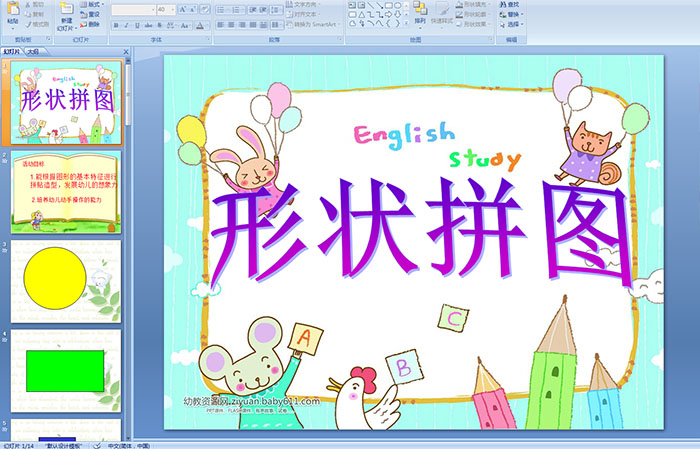Click the spell check status bar icon
This screenshot has height=449, width=700.
(97, 445)
